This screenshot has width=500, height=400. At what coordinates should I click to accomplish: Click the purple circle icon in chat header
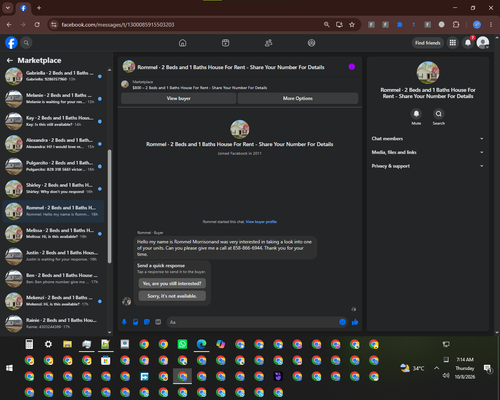pyautogui.click(x=352, y=67)
